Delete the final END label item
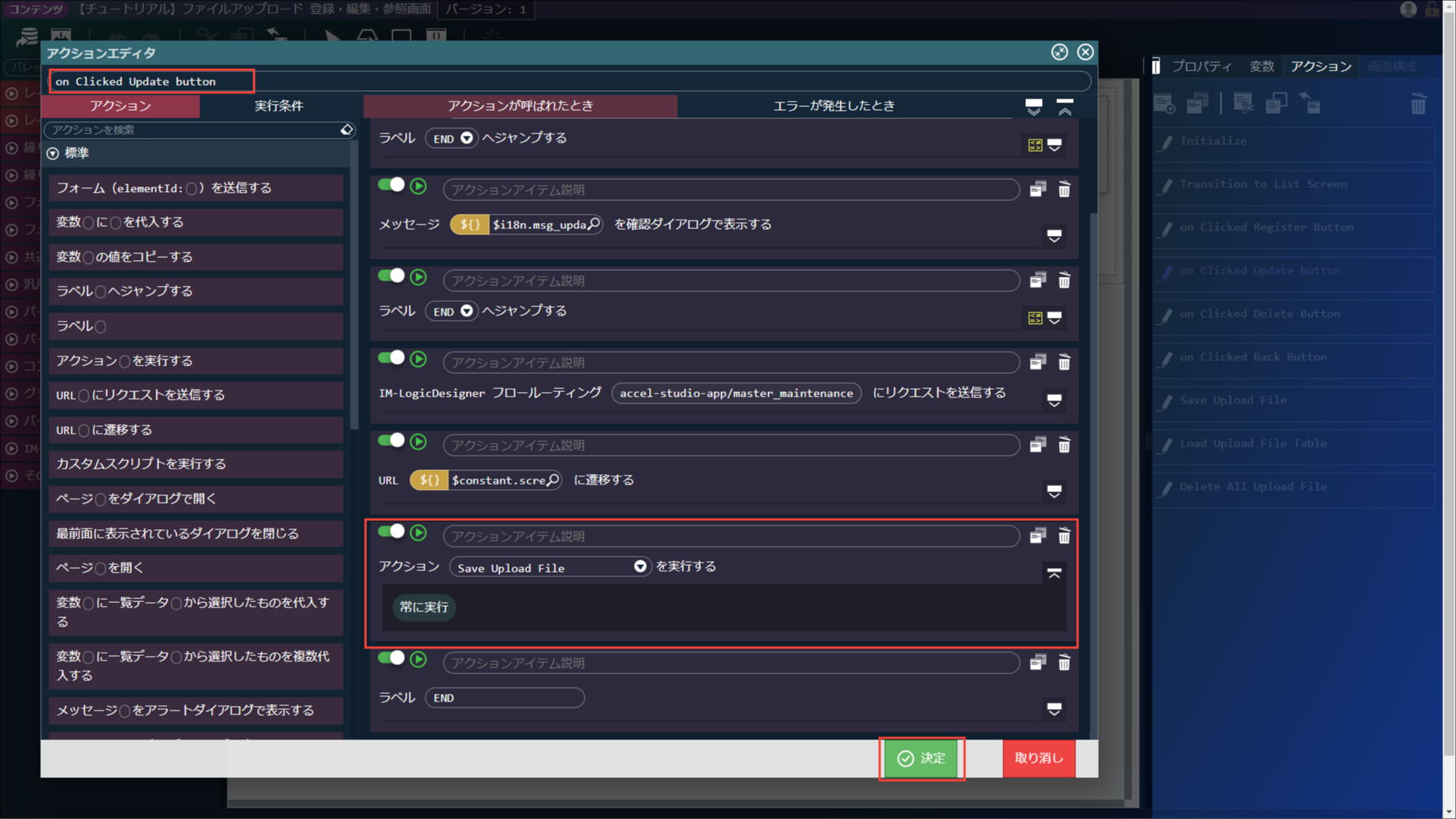 click(x=1064, y=663)
